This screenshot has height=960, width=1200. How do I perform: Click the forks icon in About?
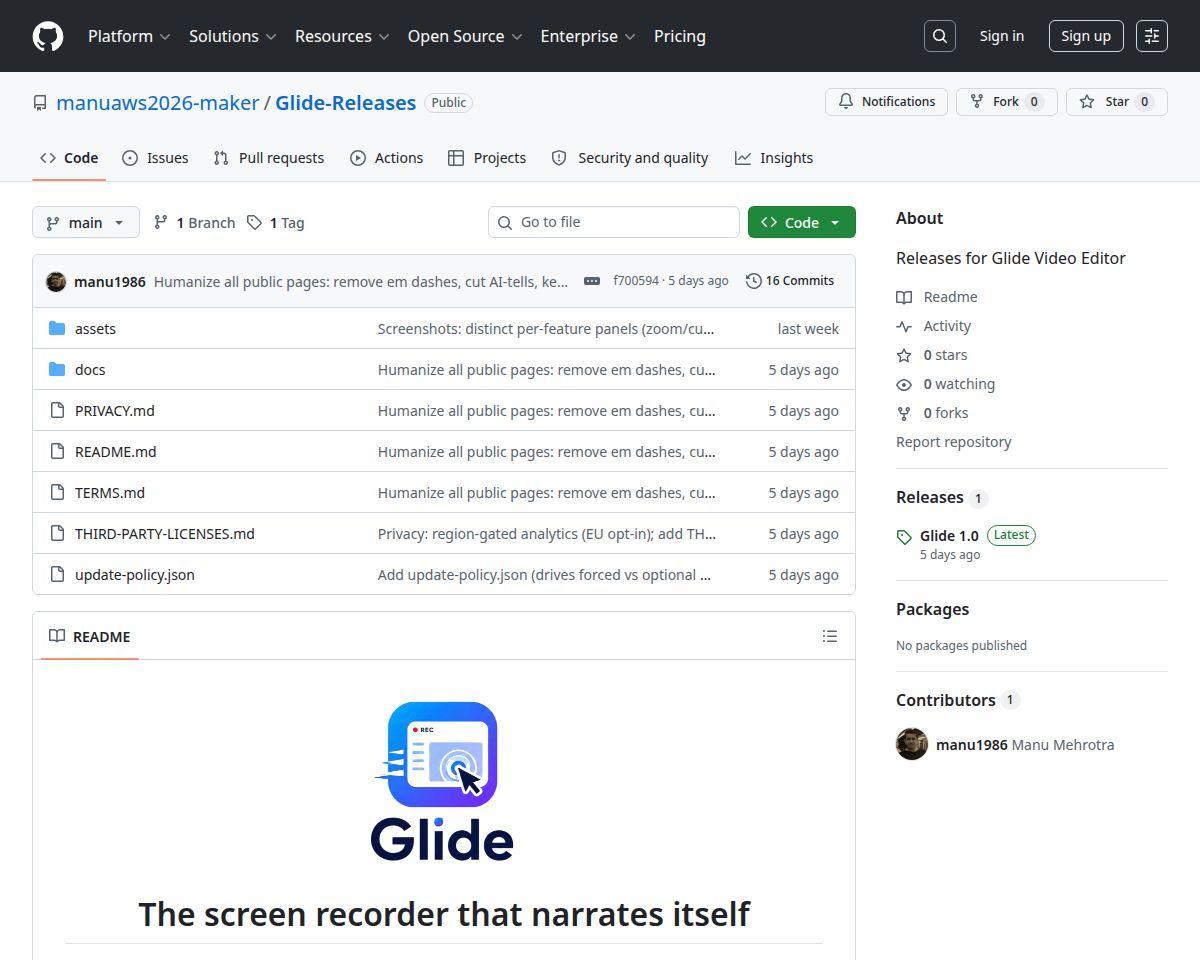pos(904,413)
